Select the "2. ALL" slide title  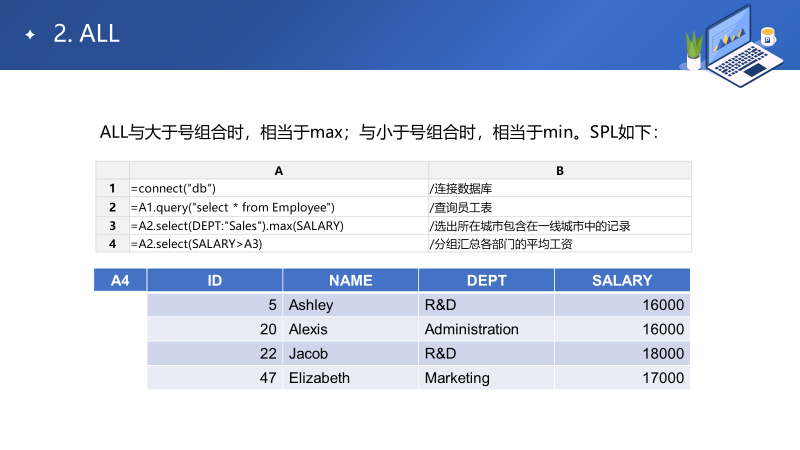(x=86, y=33)
